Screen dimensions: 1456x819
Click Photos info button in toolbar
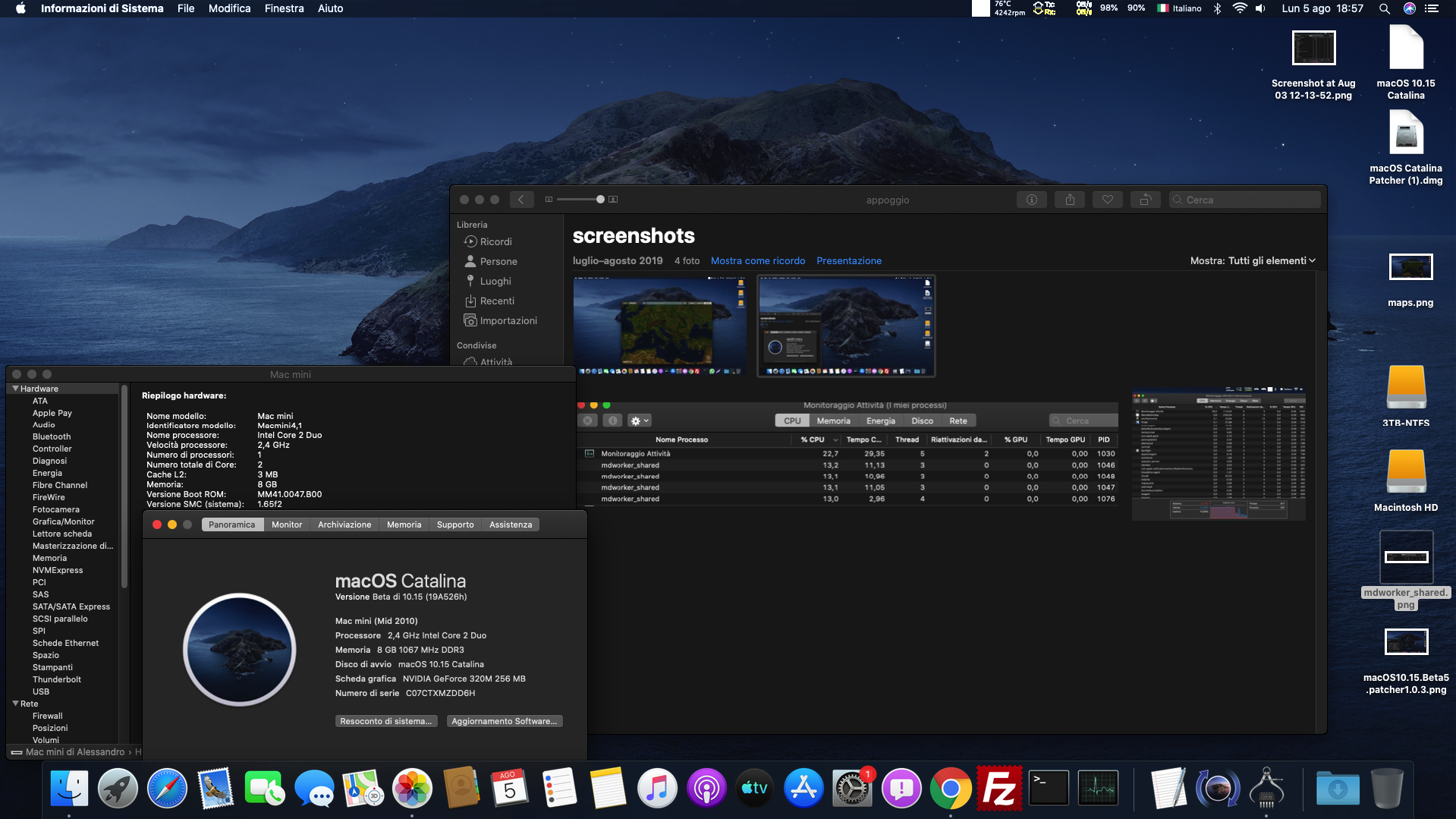(1031, 200)
